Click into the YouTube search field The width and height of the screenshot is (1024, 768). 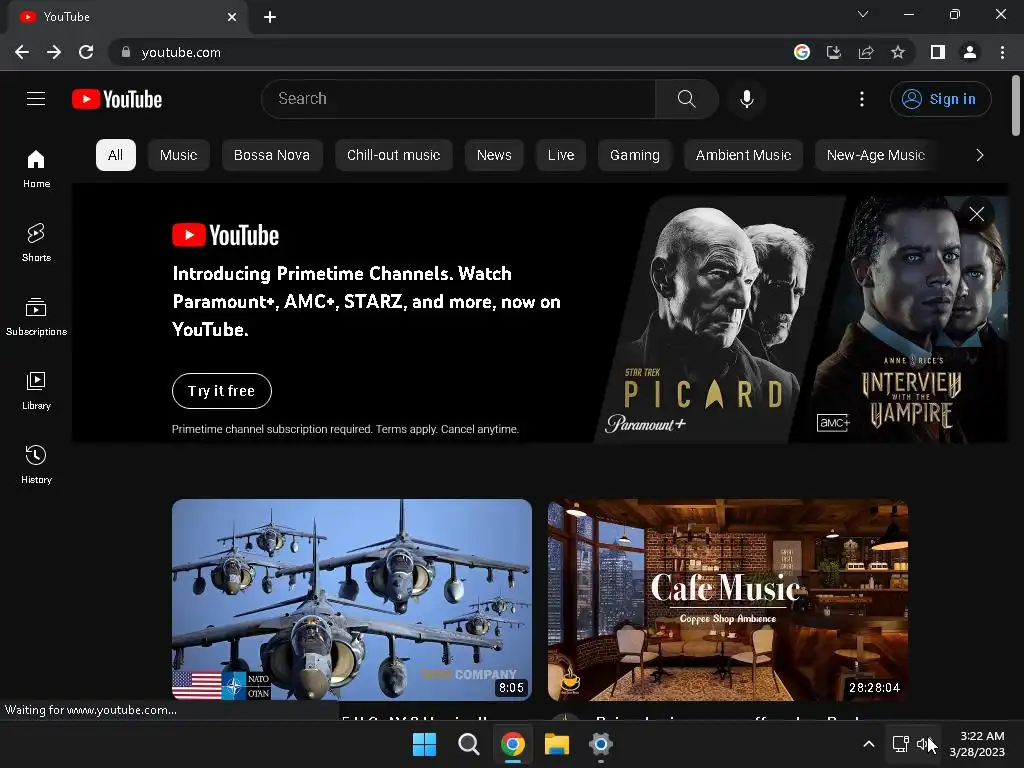[x=458, y=99]
